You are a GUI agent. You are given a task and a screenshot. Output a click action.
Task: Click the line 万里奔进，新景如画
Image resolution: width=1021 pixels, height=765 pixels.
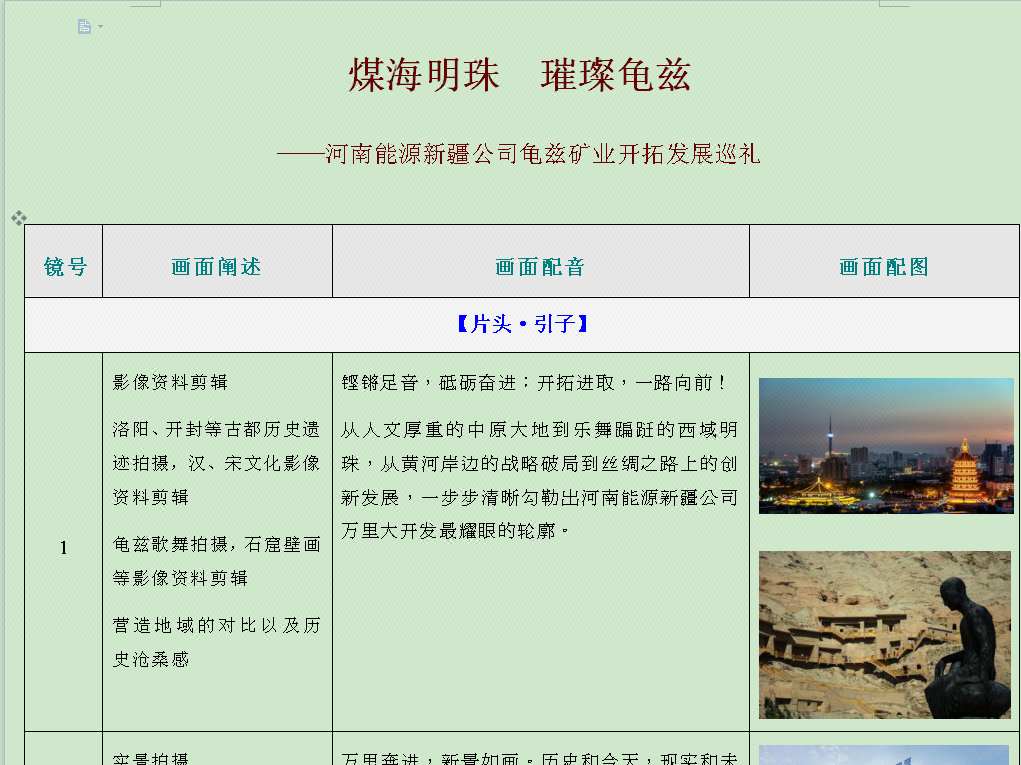[x=430, y=758]
